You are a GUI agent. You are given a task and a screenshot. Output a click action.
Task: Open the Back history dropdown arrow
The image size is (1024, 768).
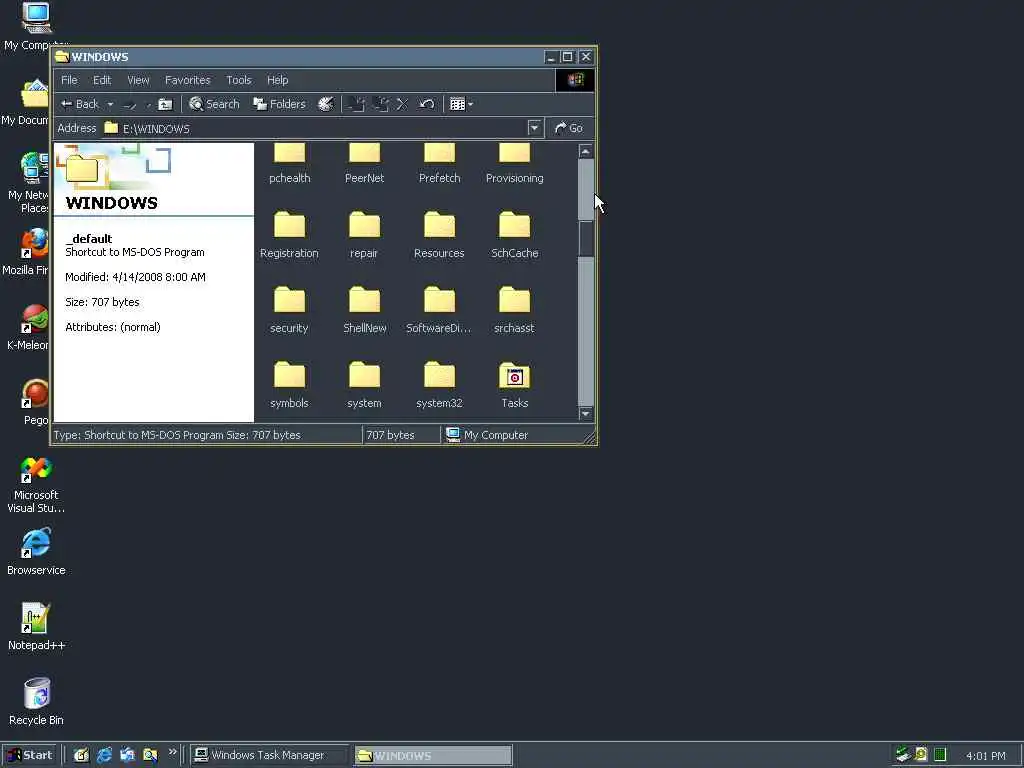[x=110, y=104]
